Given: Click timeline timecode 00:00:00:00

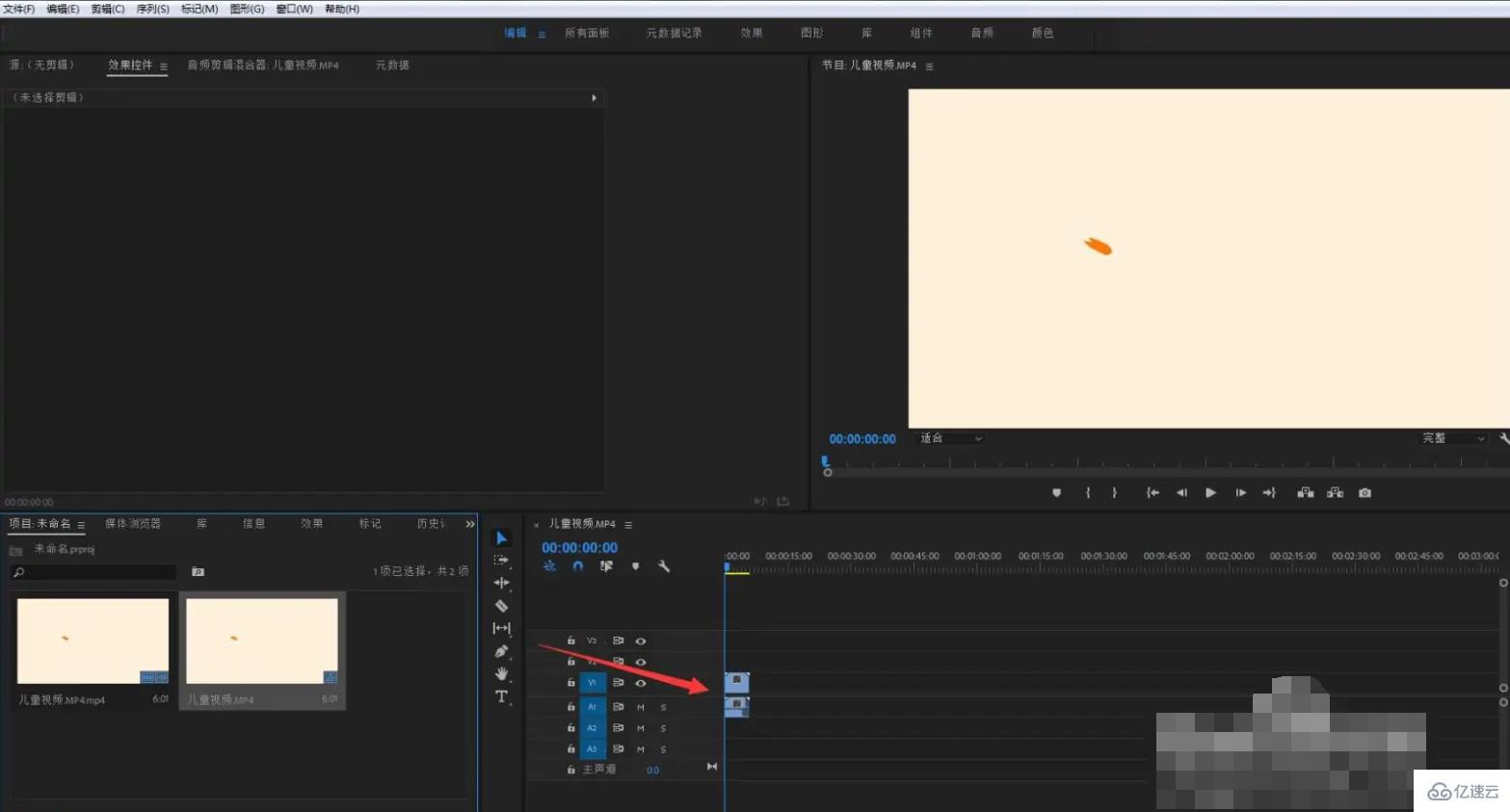Looking at the screenshot, I should (579, 547).
